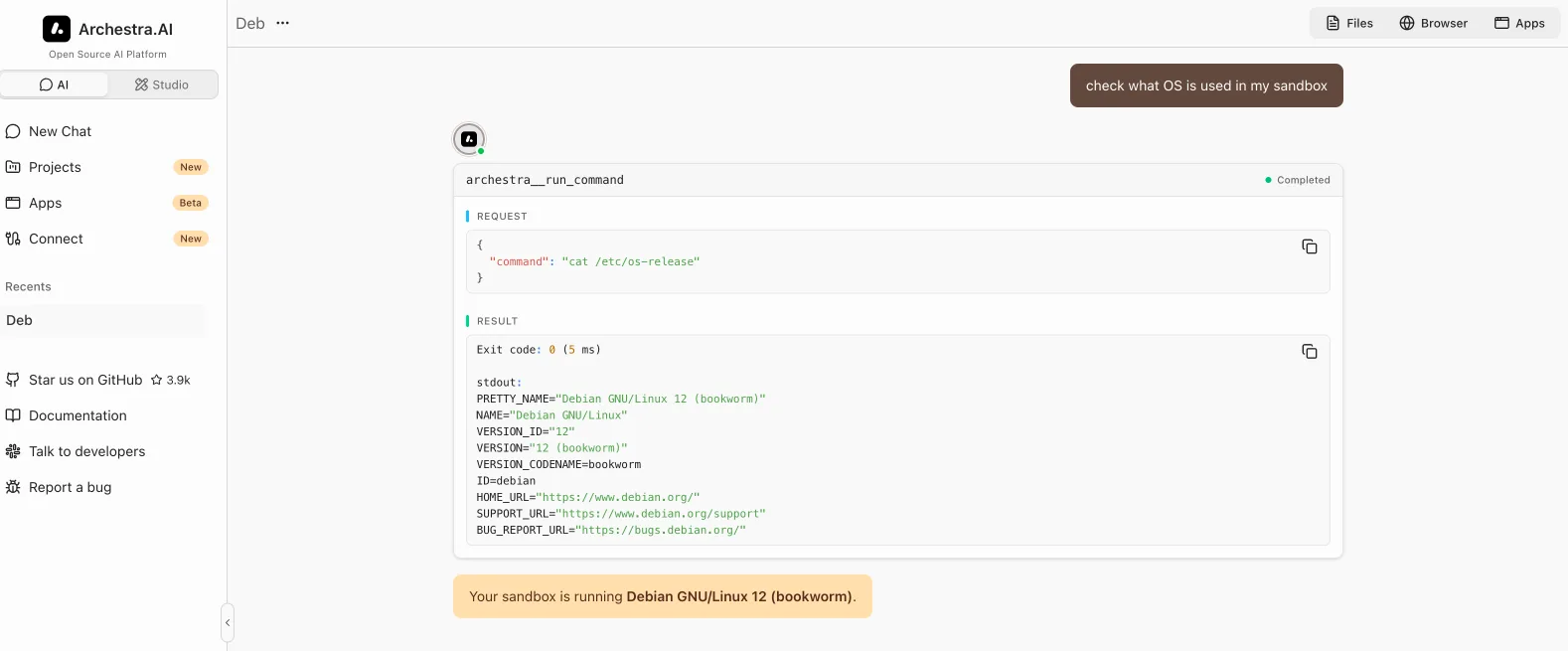Click the Deb chat title in header

click(250, 23)
